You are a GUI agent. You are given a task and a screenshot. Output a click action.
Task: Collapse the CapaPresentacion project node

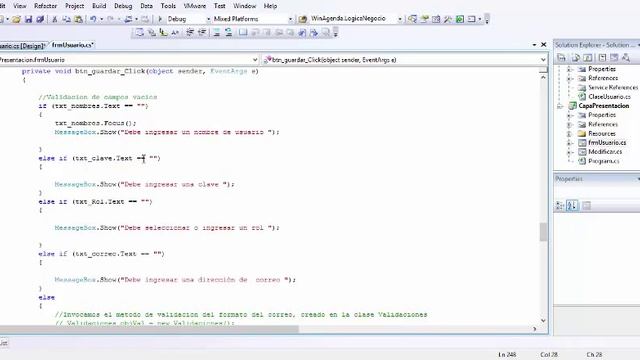click(x=560, y=106)
